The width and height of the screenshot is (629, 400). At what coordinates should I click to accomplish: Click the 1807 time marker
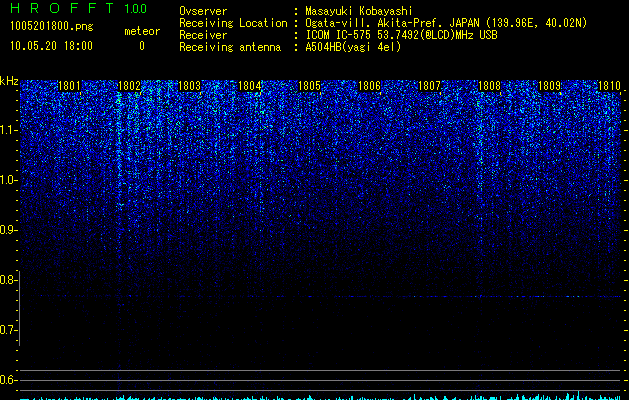429,86
